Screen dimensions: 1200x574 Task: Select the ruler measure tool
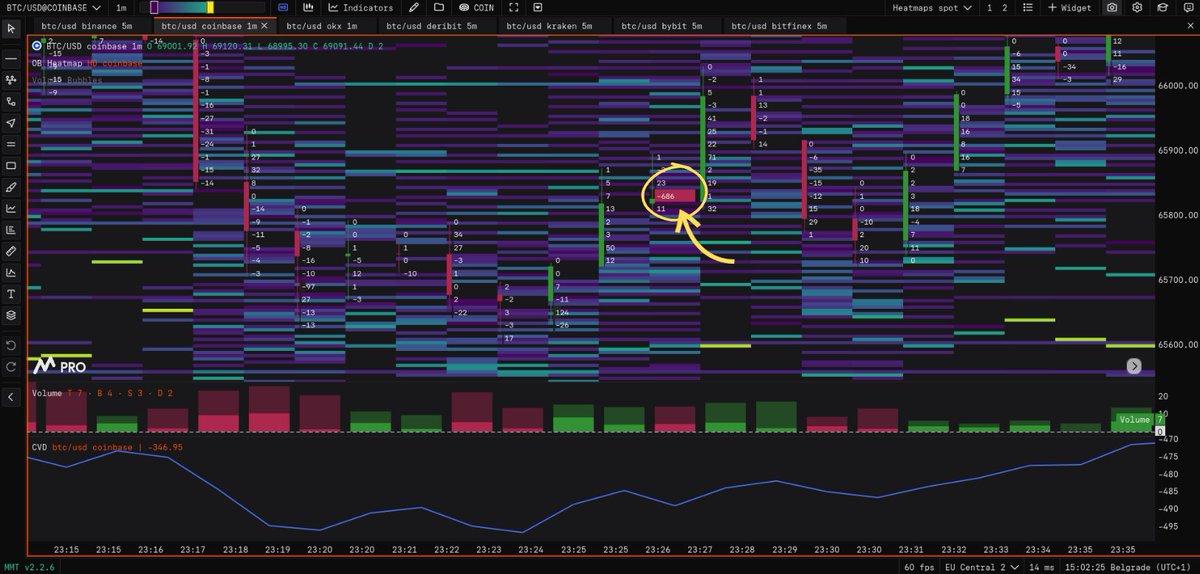pyautogui.click(x=11, y=251)
